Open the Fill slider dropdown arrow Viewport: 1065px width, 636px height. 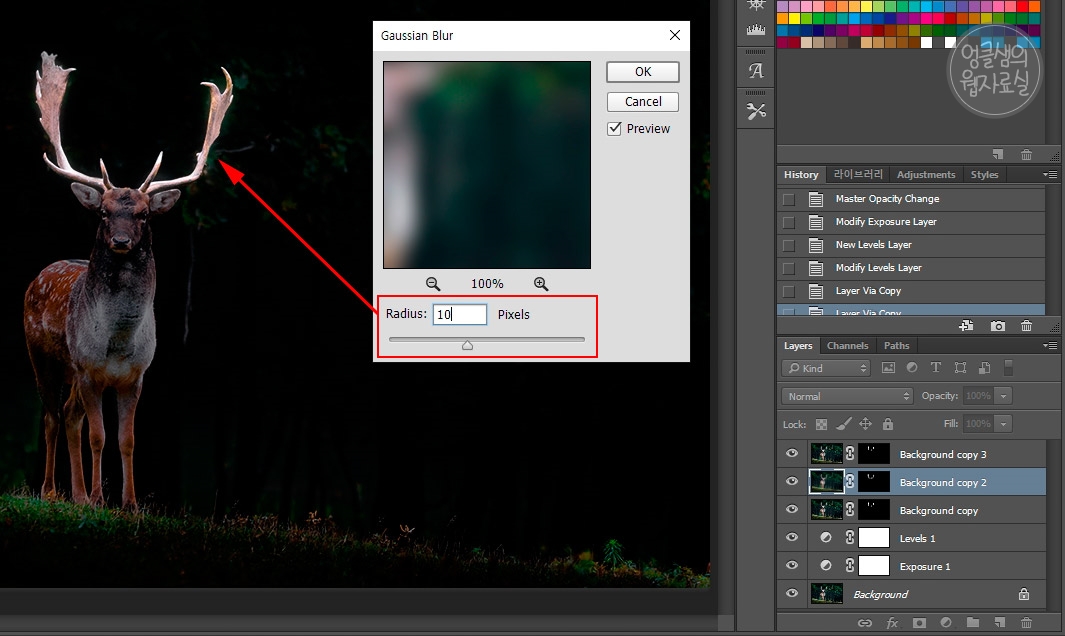coord(1003,424)
